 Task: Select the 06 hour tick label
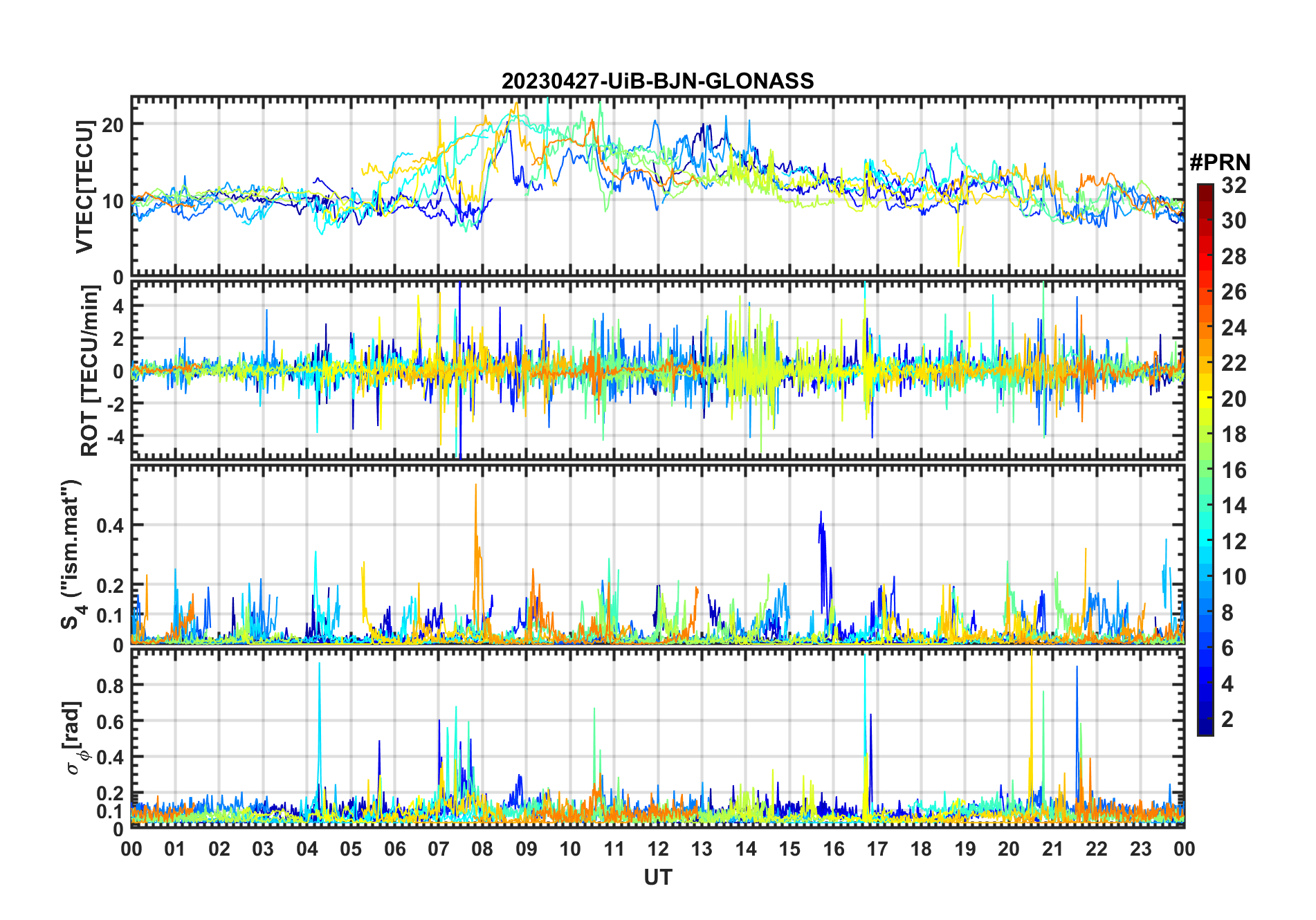pyautogui.click(x=394, y=849)
